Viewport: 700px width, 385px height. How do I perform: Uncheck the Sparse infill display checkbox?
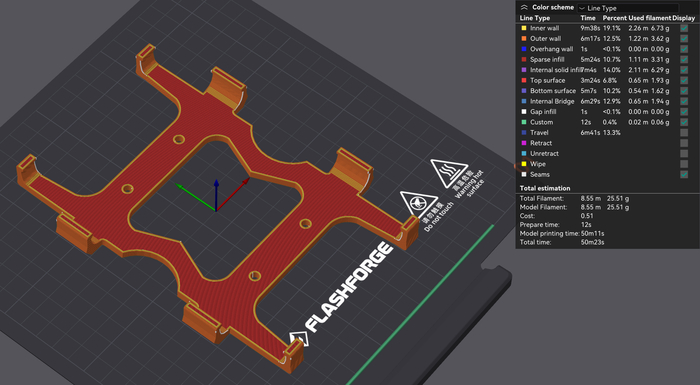click(684, 59)
